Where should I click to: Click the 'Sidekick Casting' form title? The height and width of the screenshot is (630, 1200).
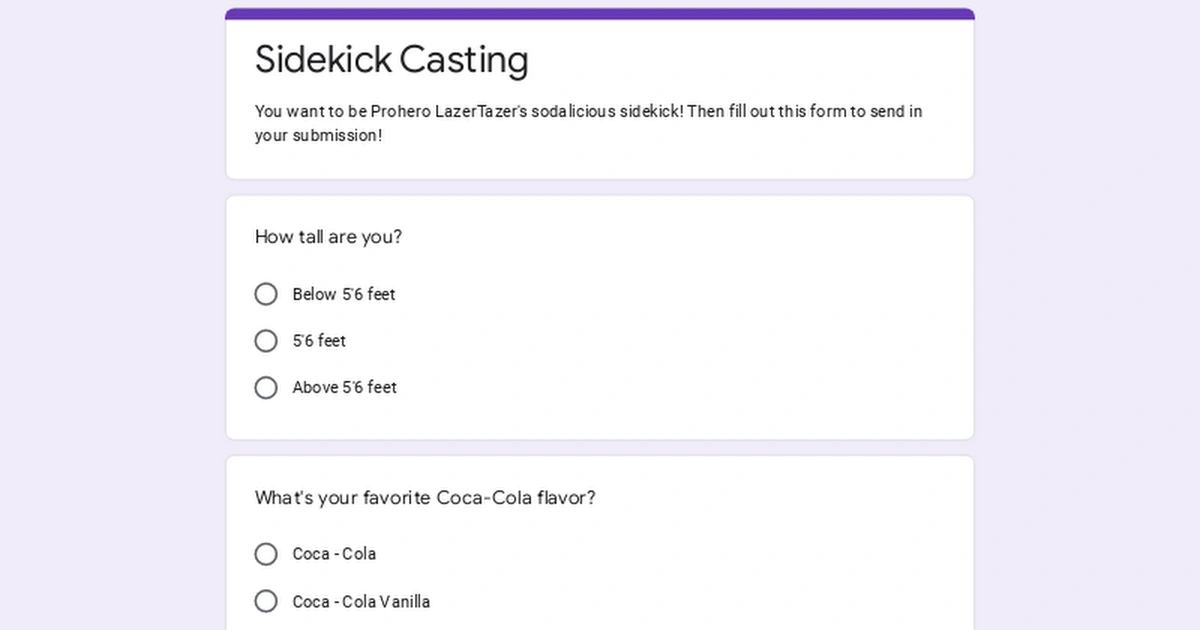pos(391,60)
